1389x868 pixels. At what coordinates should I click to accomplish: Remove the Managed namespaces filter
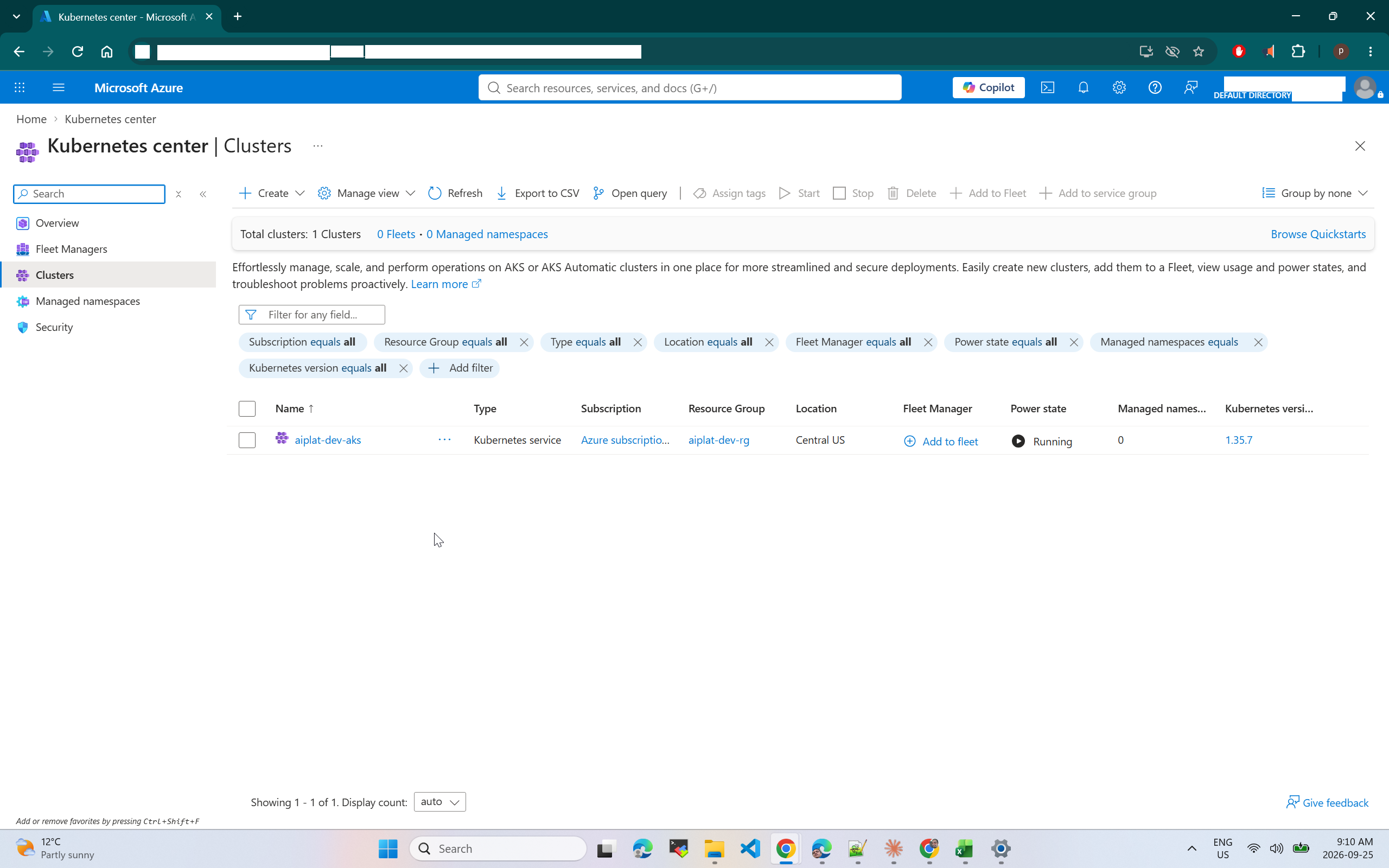click(1258, 342)
